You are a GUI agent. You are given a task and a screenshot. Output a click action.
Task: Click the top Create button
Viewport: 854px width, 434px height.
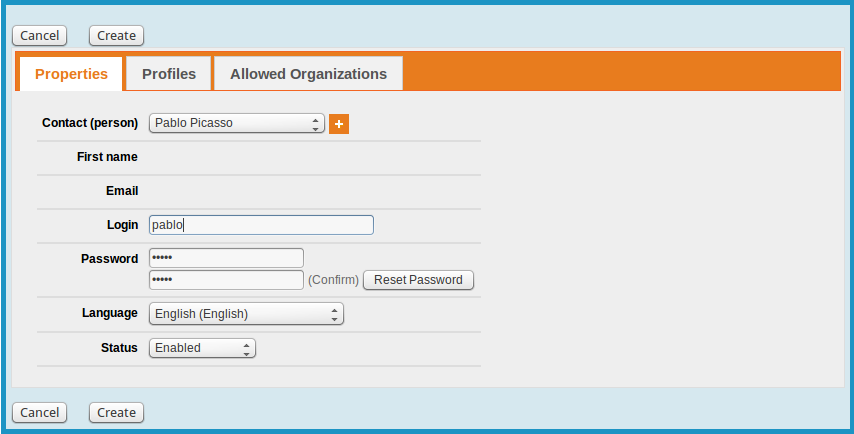coord(116,36)
